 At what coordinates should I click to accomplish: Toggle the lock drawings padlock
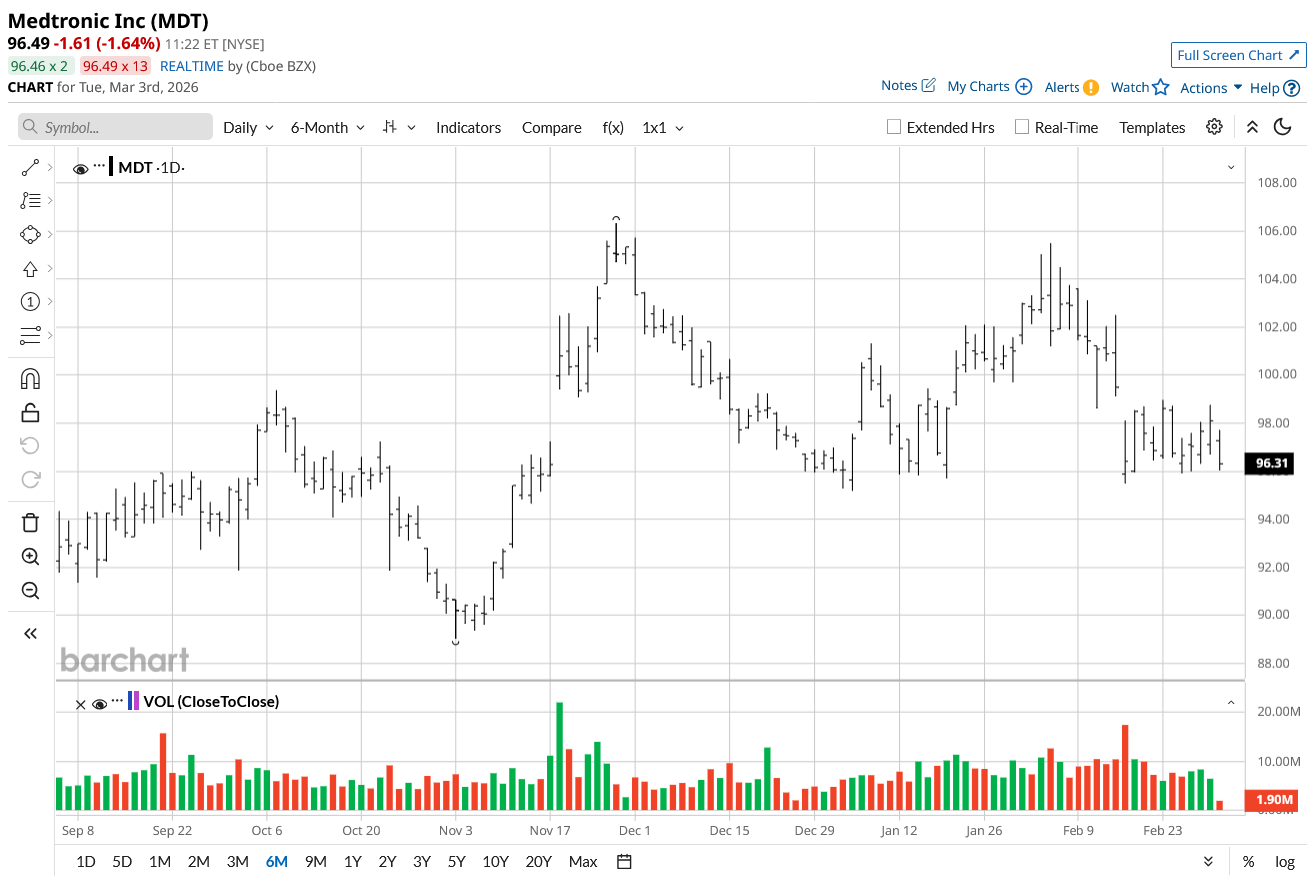click(x=30, y=412)
